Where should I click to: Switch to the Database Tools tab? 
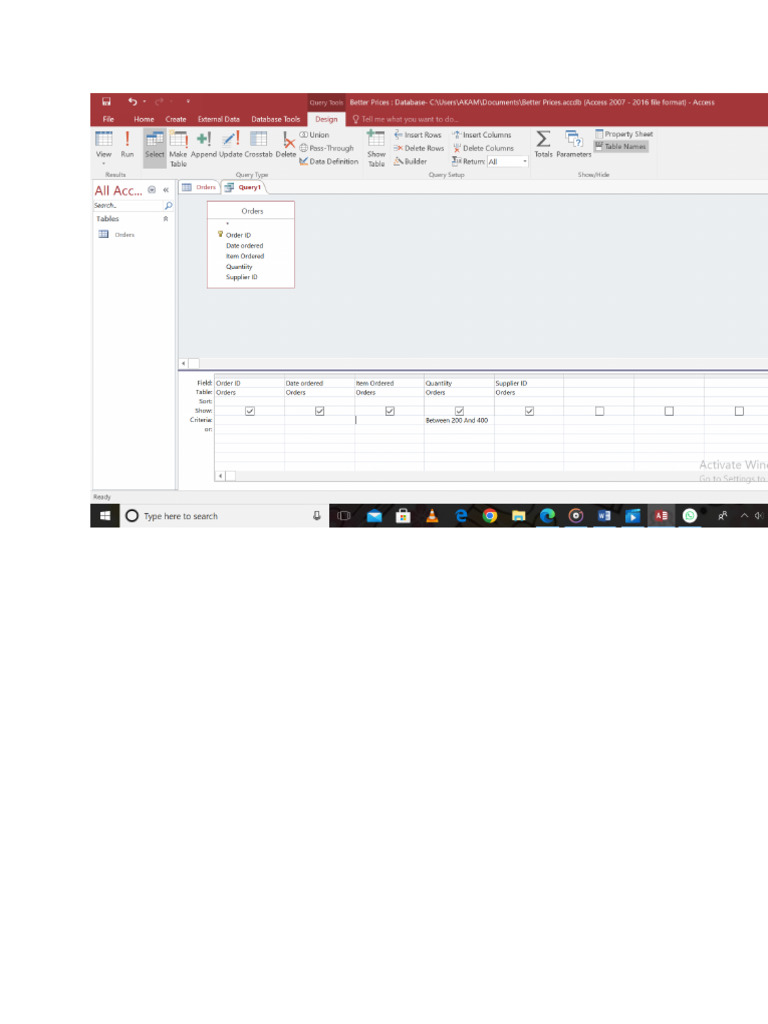coord(276,120)
